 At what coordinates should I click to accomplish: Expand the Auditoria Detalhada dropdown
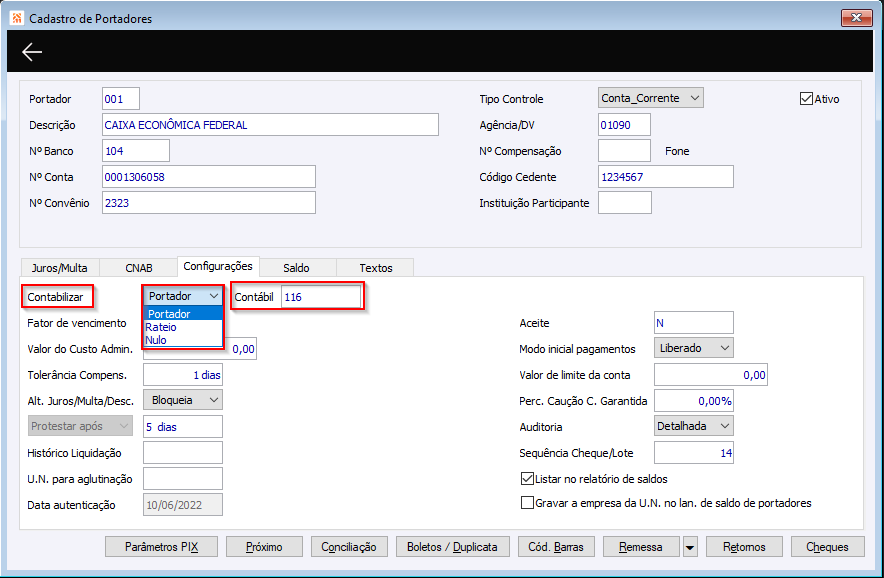click(x=693, y=426)
